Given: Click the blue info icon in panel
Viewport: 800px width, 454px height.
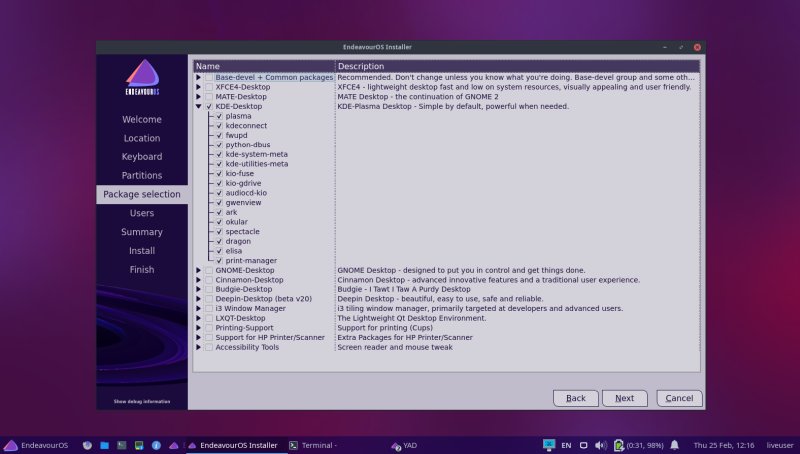Looking at the screenshot, I should click(156, 445).
